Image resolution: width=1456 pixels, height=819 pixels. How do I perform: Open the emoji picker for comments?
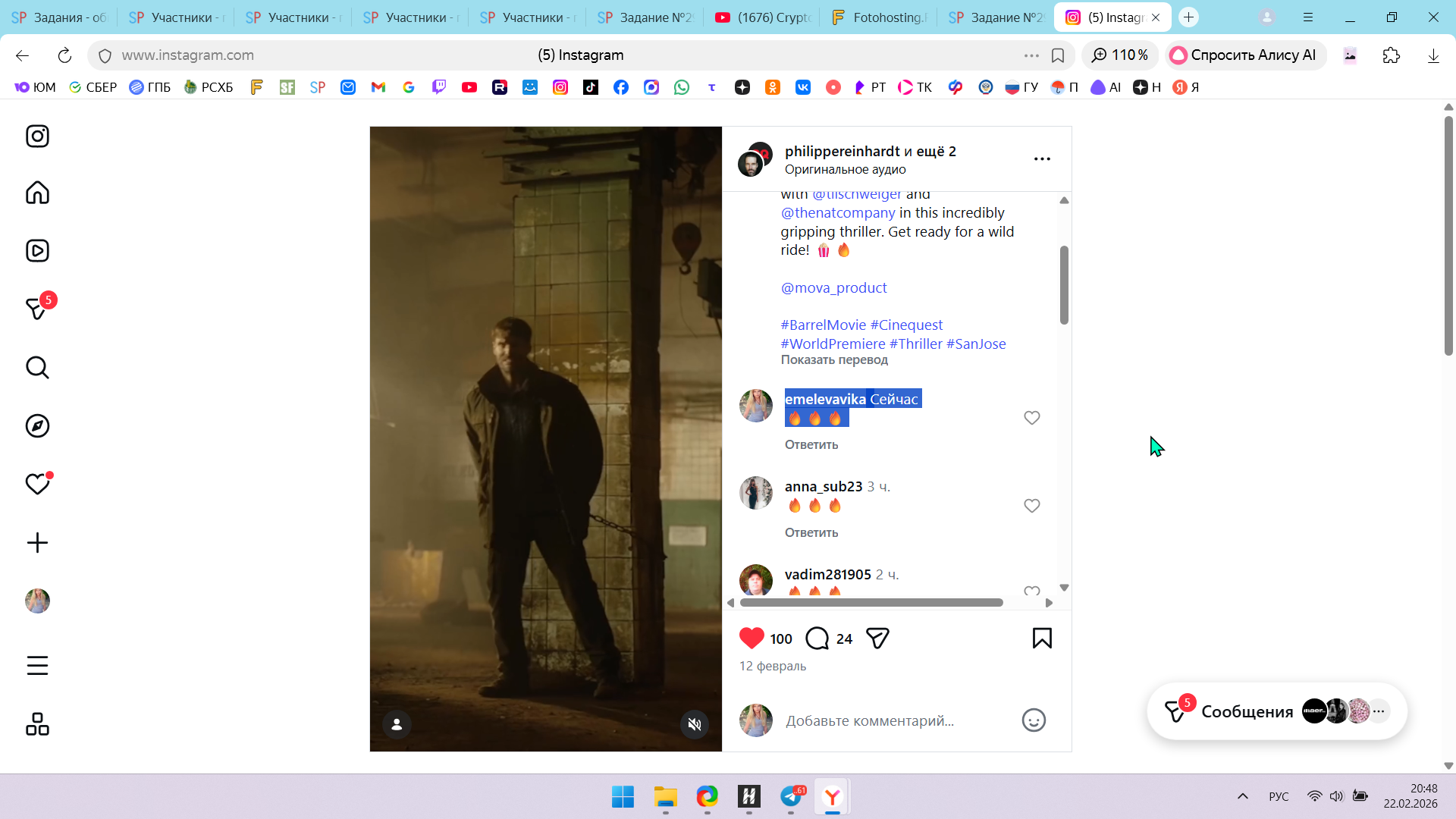(x=1034, y=720)
